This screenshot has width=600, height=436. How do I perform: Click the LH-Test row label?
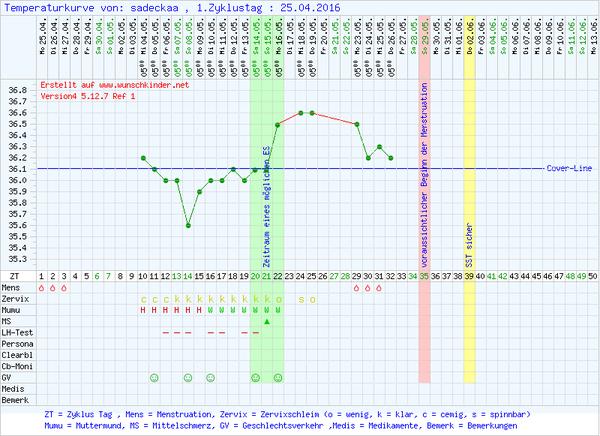tap(17, 332)
